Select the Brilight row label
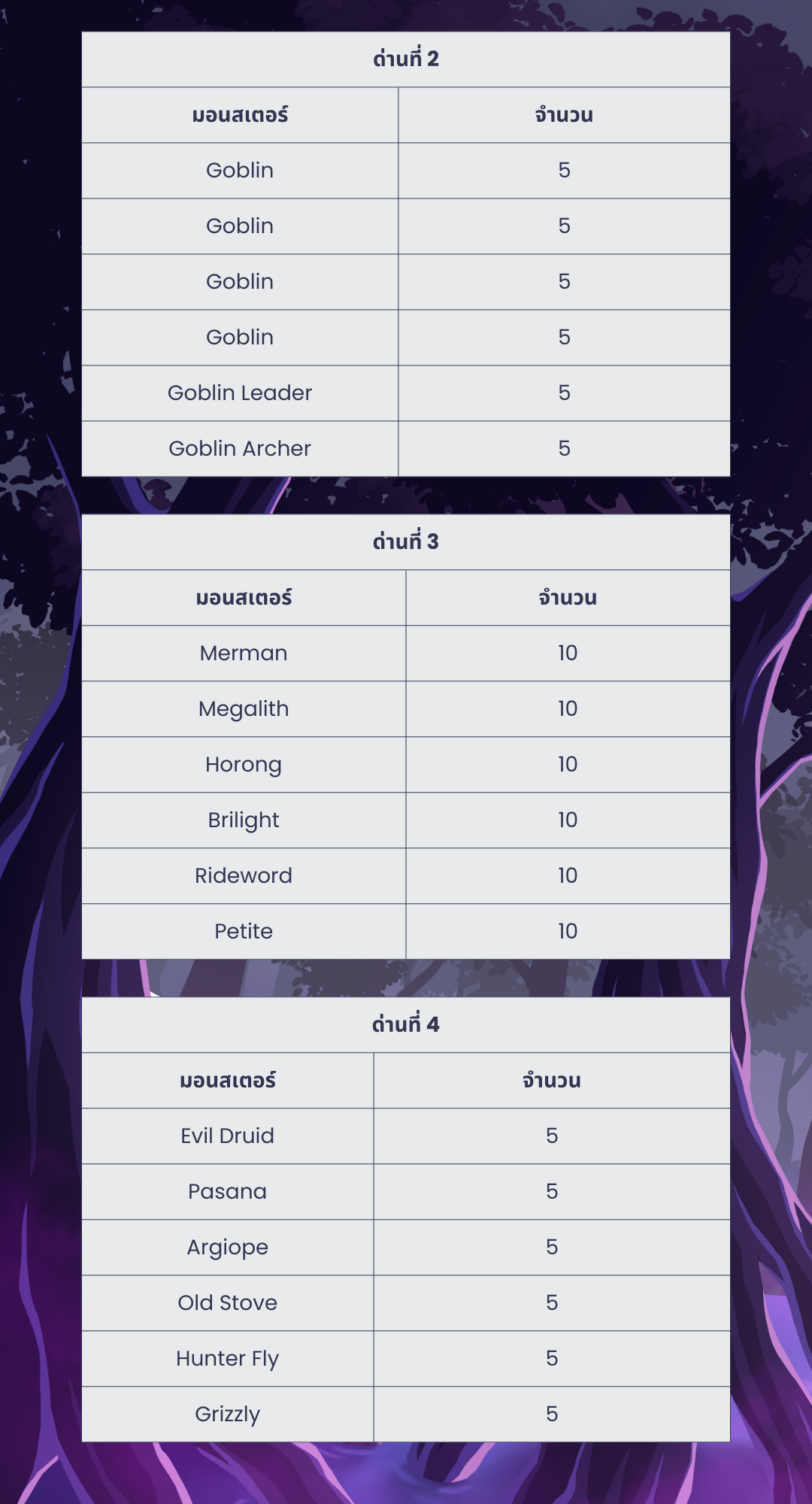The image size is (812, 1504). point(244,820)
